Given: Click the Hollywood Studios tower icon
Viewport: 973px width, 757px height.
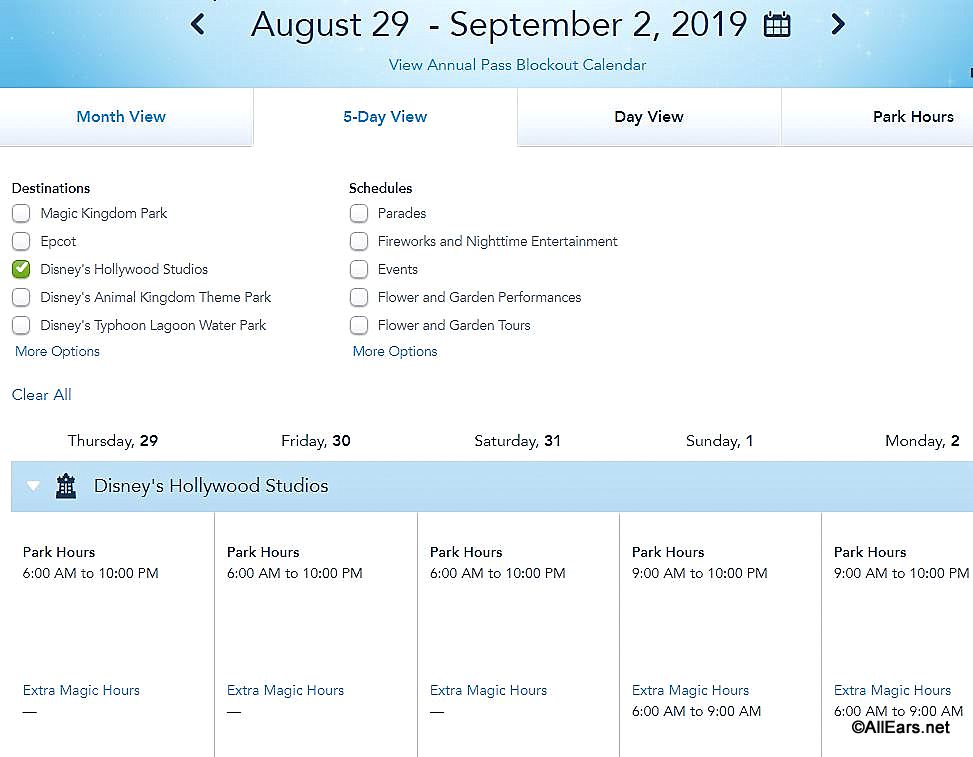Looking at the screenshot, I should (x=66, y=486).
